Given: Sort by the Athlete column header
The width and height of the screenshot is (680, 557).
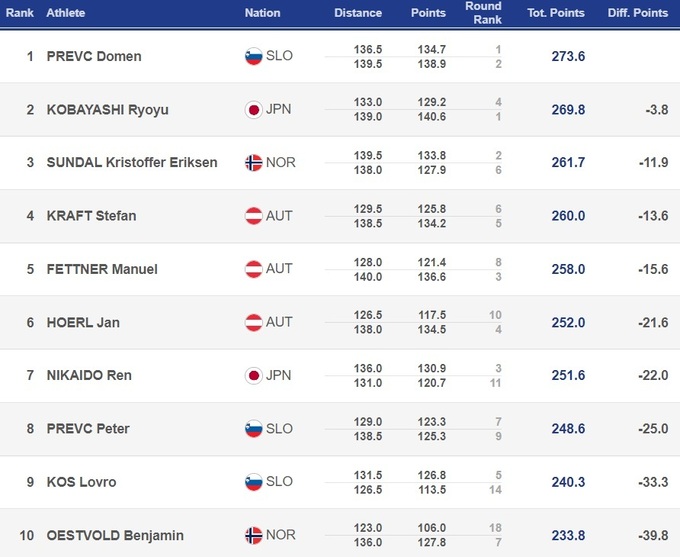Looking at the screenshot, I should 66,13.
